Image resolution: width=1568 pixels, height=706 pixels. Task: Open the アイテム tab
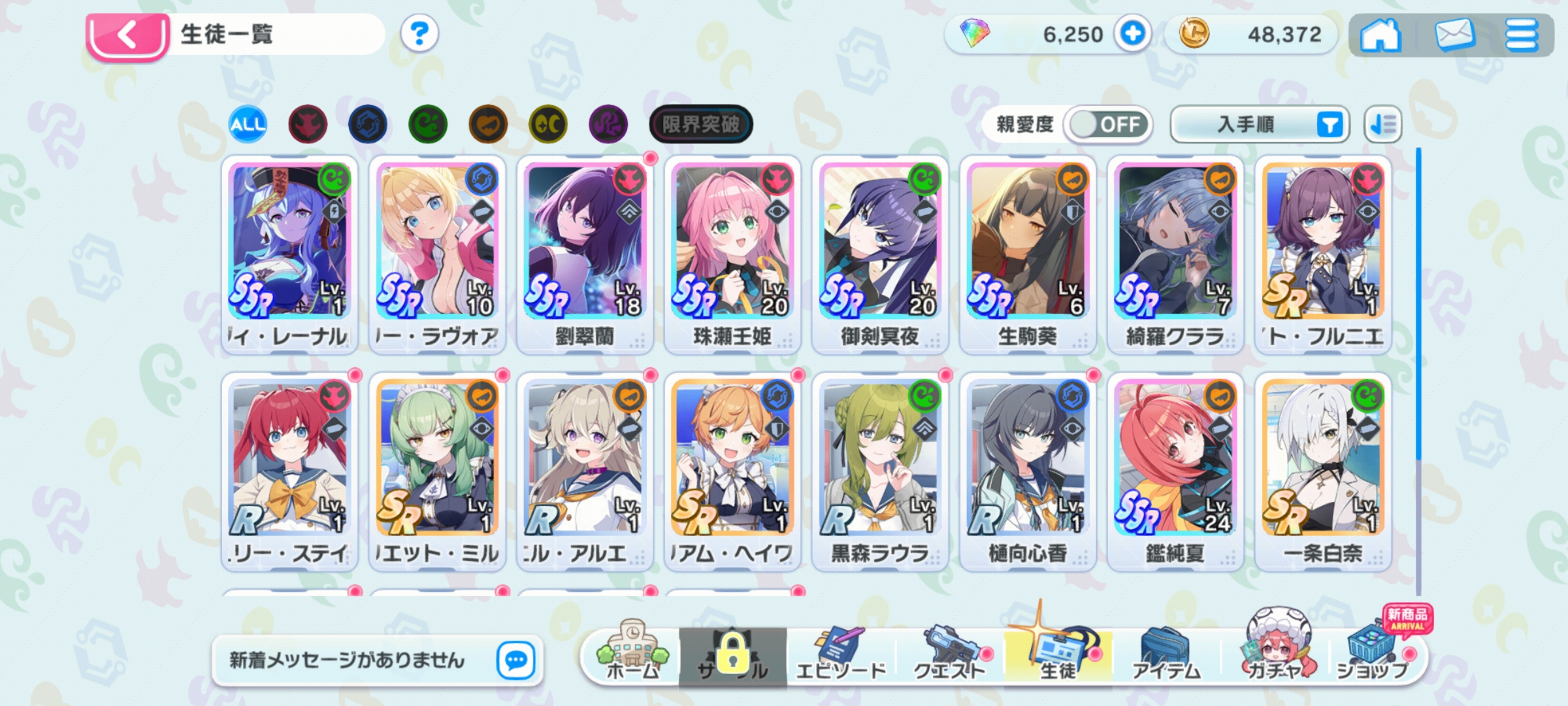1167,654
